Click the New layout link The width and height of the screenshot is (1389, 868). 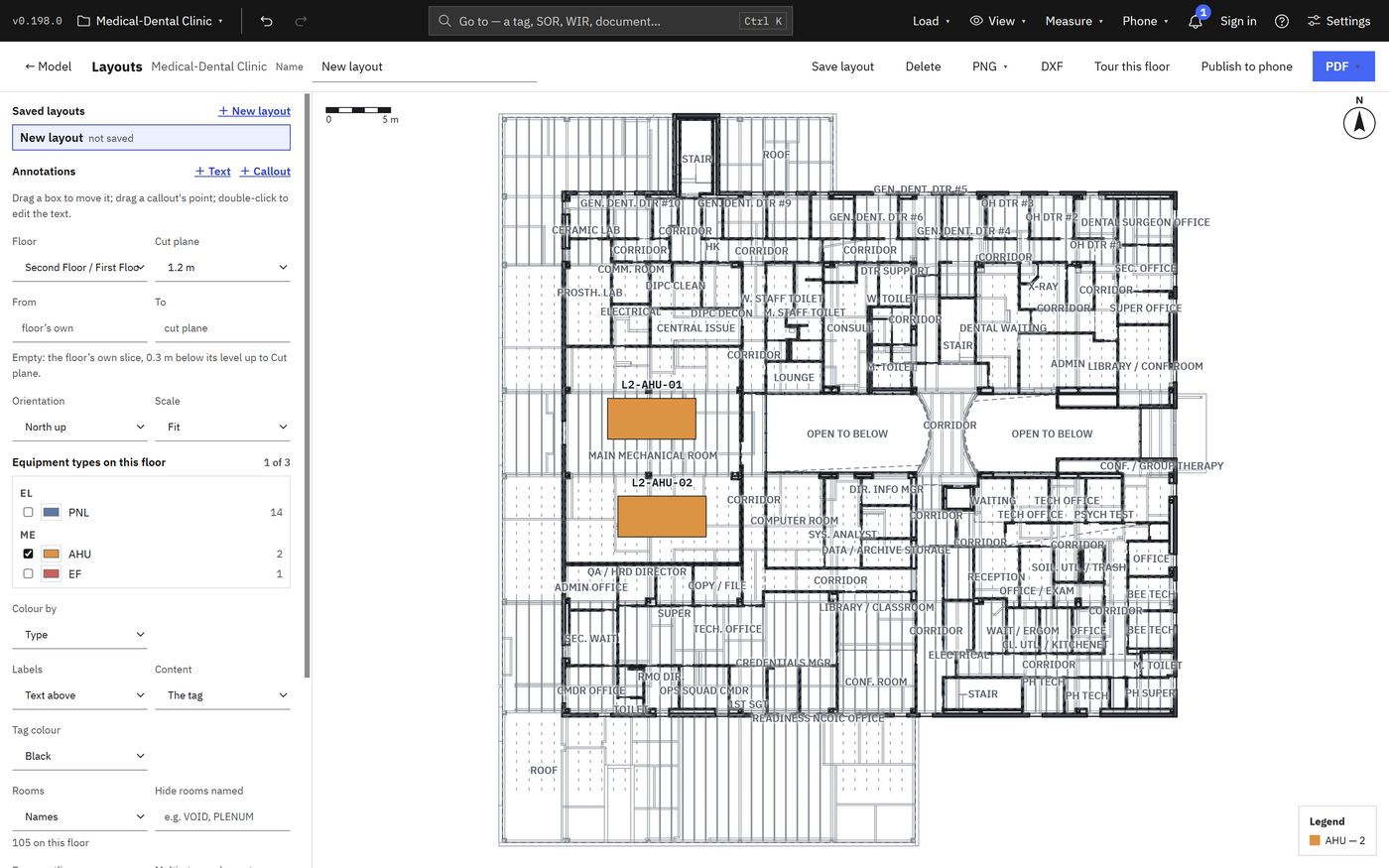[x=254, y=111]
